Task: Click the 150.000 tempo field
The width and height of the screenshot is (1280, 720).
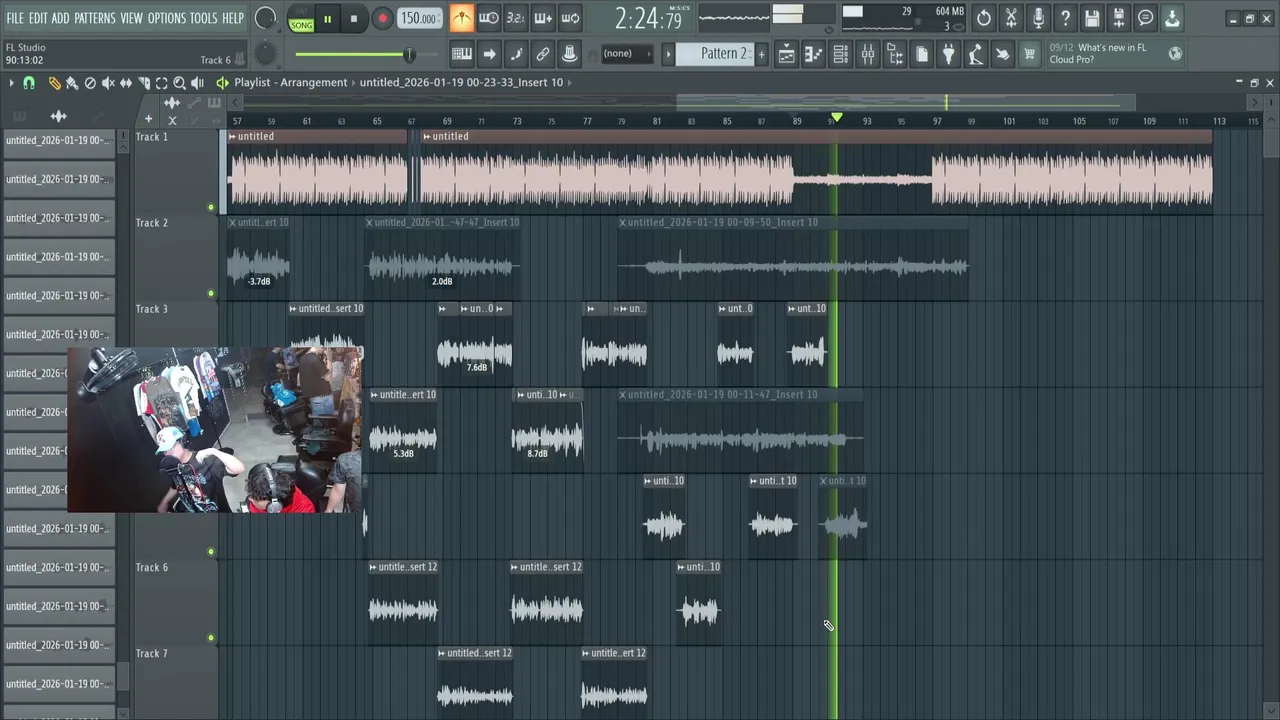Action: point(418,19)
